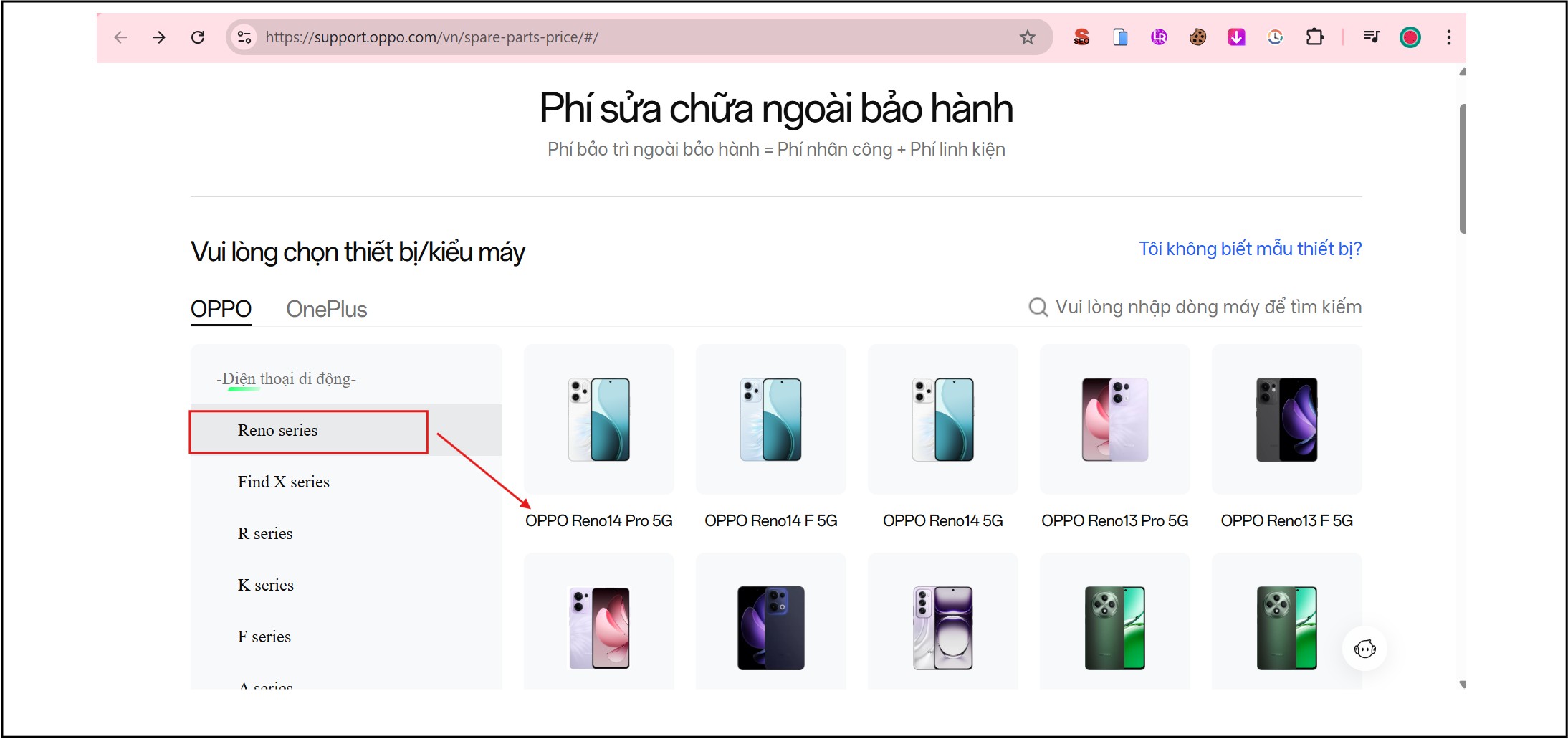This screenshot has height=739, width=1568.
Task: Select the Reno series menu item
Action: tap(277, 430)
